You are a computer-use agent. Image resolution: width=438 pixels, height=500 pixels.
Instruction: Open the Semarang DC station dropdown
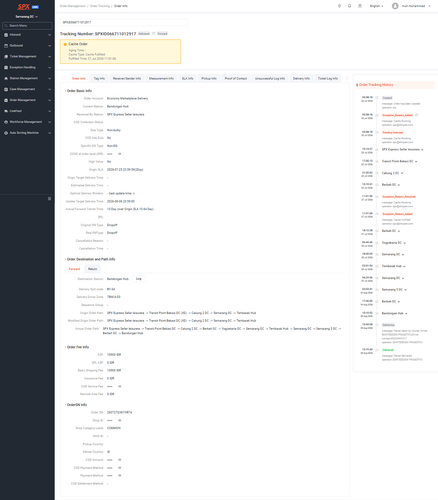click(27, 17)
